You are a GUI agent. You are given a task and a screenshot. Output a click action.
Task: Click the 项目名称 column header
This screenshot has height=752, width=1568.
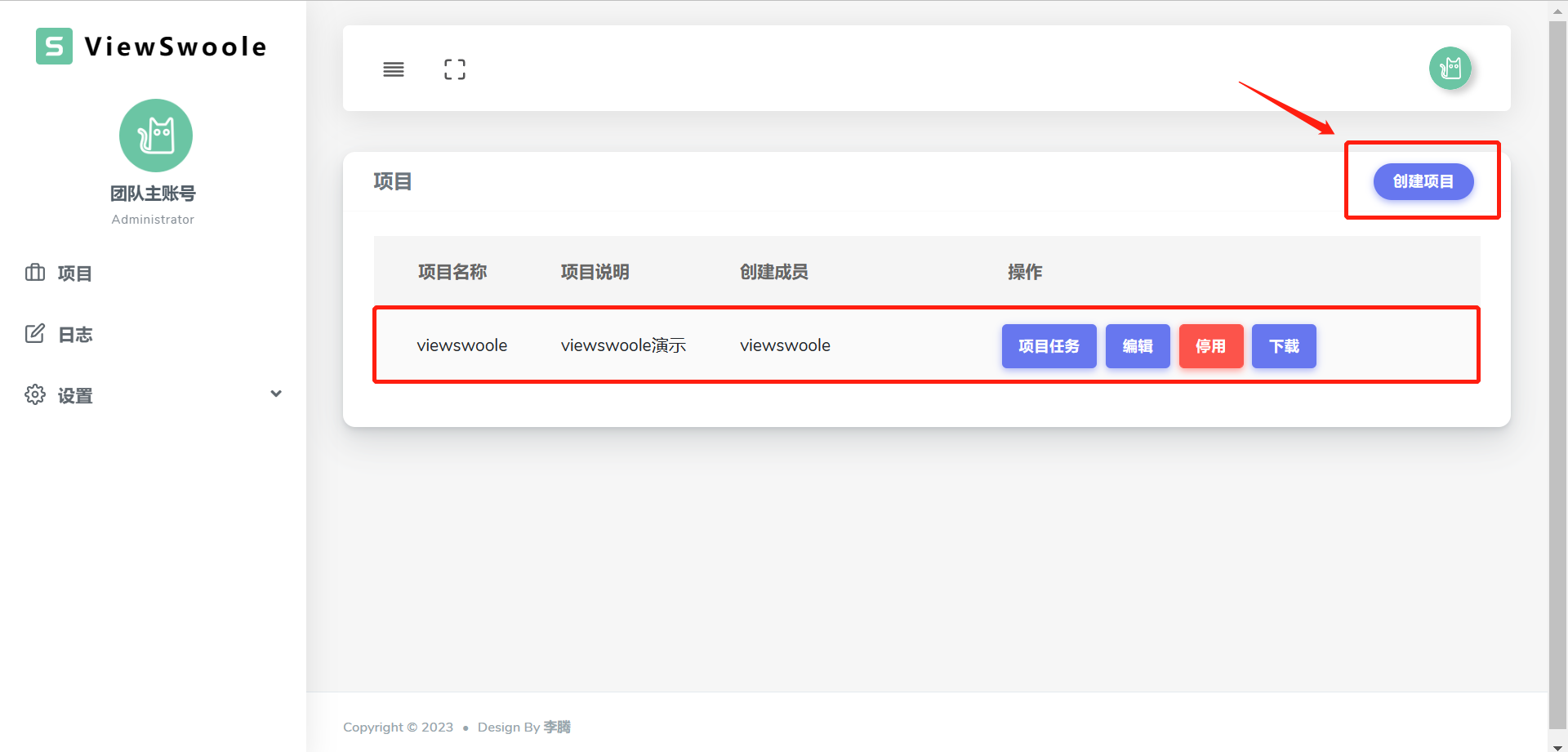(452, 272)
